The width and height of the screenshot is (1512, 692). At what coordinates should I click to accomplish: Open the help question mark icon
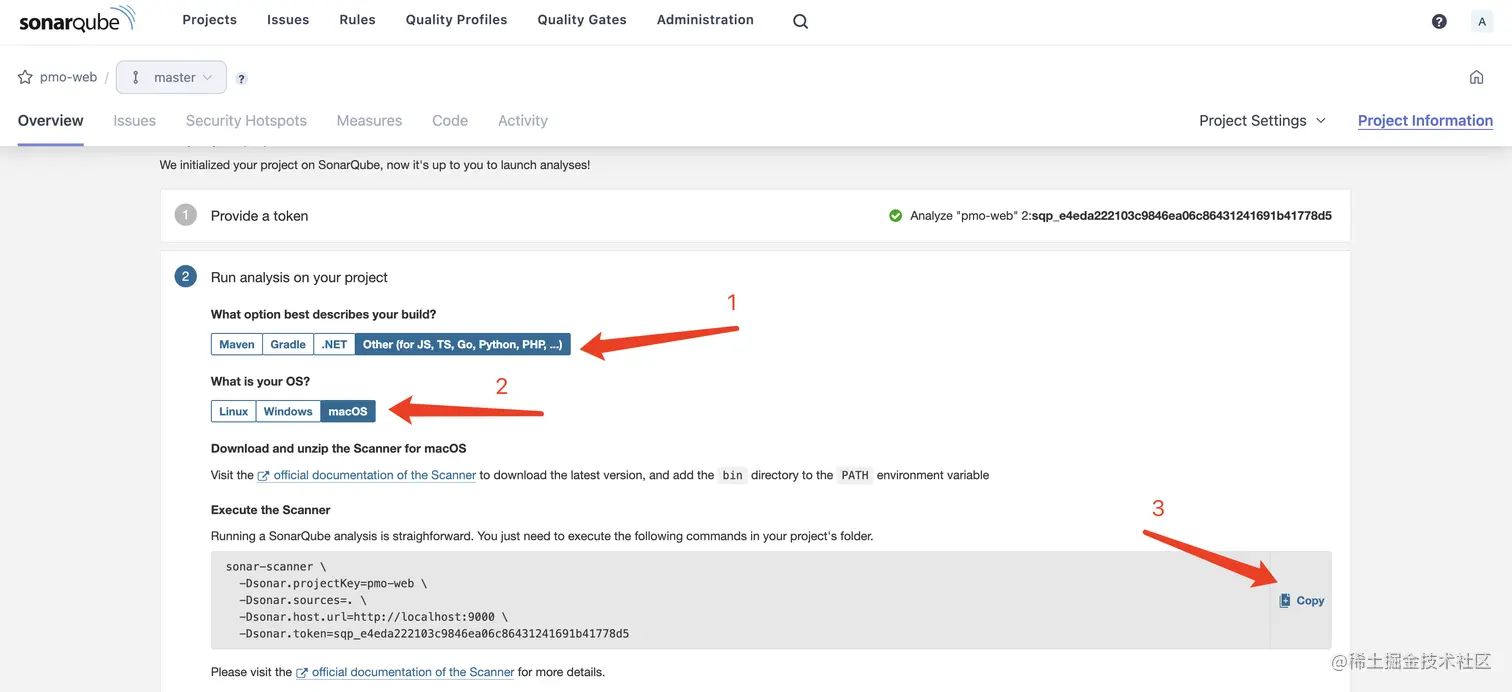coord(1439,21)
